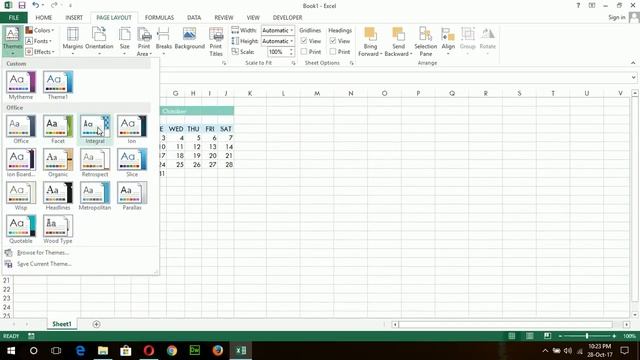Open the theme Fonts dropdown
Screen dimensions: 640x360
(x=38, y=41)
